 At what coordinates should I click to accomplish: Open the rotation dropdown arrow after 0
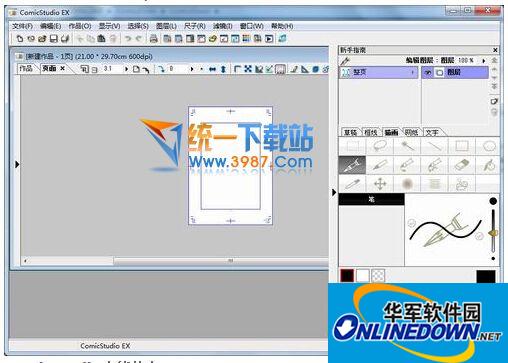[x=192, y=69]
